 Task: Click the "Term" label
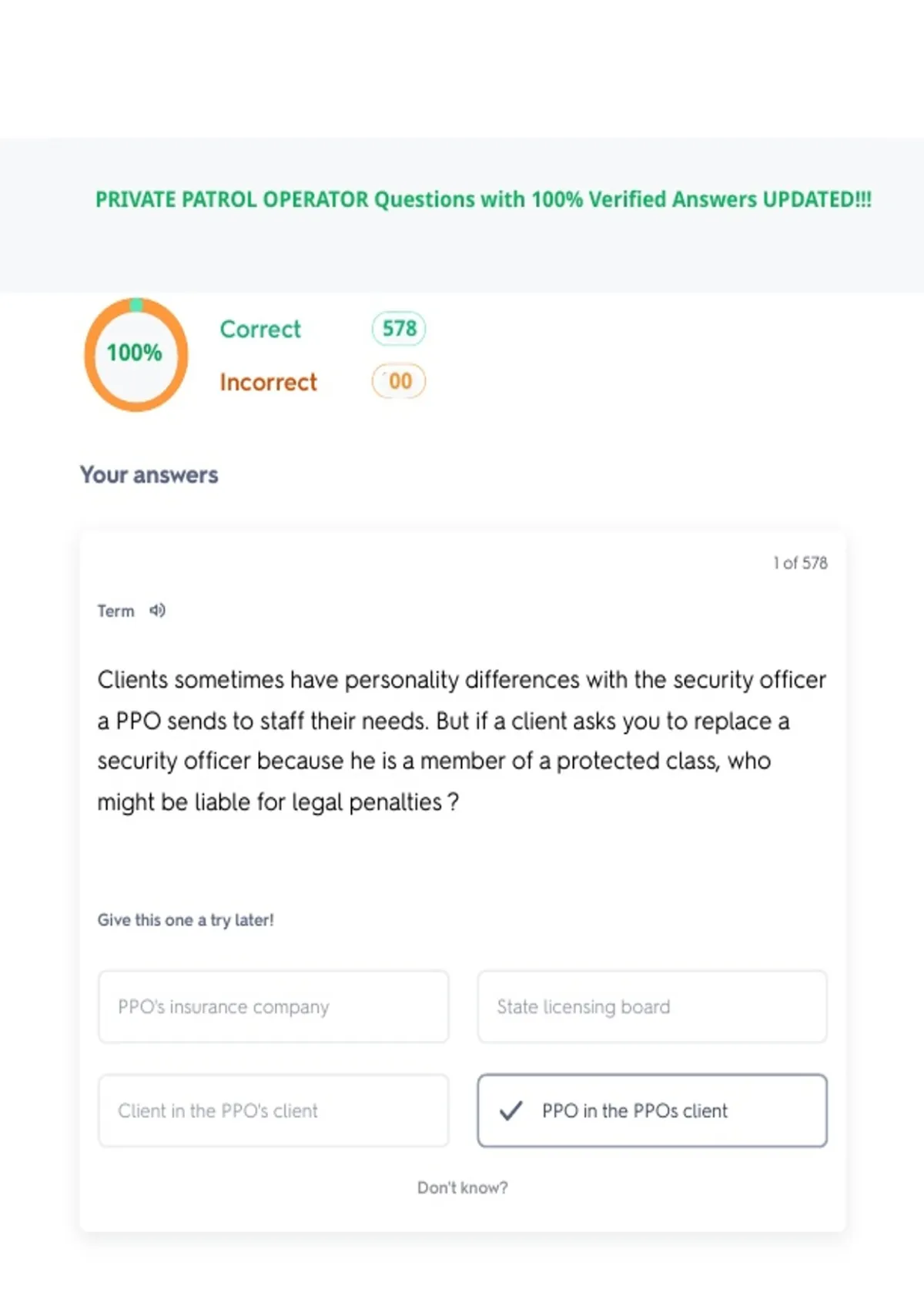pos(115,611)
